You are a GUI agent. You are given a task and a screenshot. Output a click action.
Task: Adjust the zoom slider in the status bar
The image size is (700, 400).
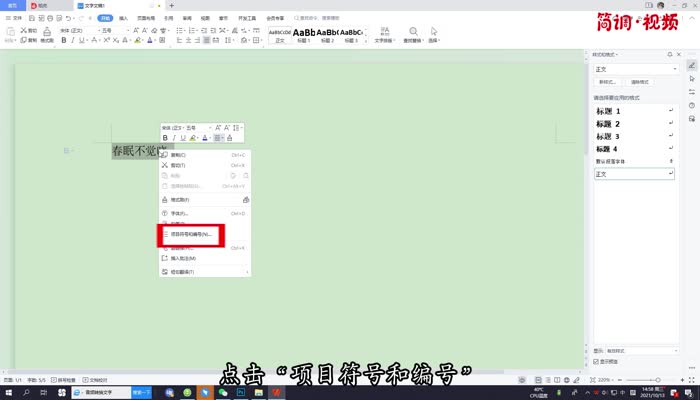click(x=655, y=381)
